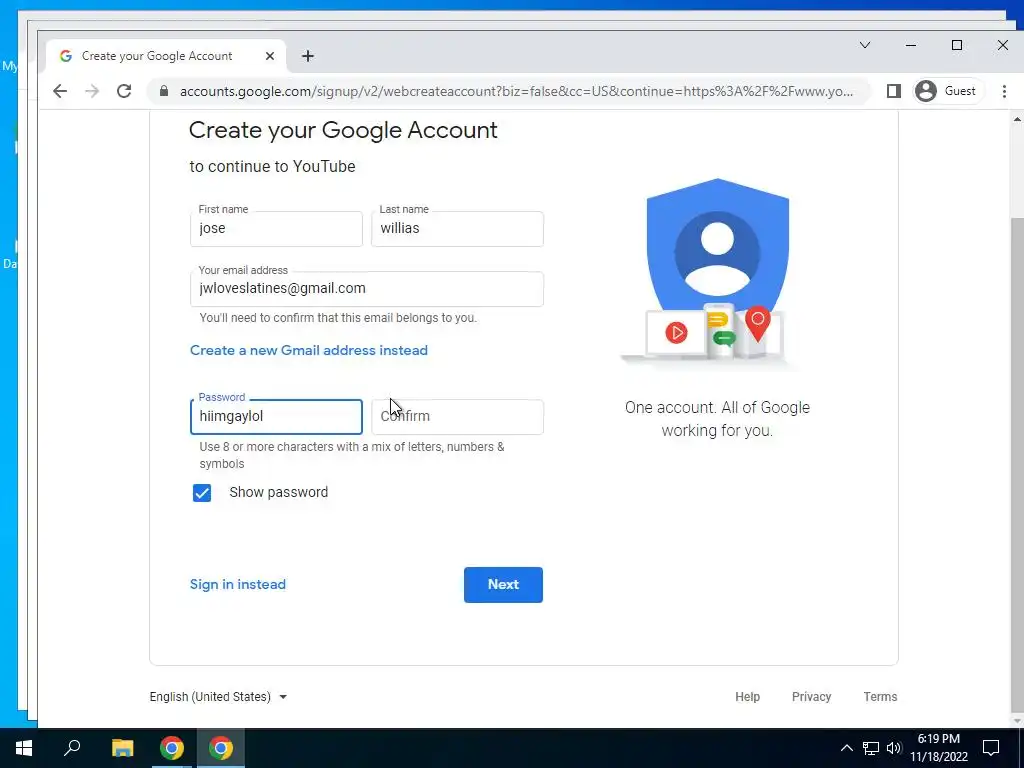Click the 'to continue to YouTube' text

coord(272,167)
